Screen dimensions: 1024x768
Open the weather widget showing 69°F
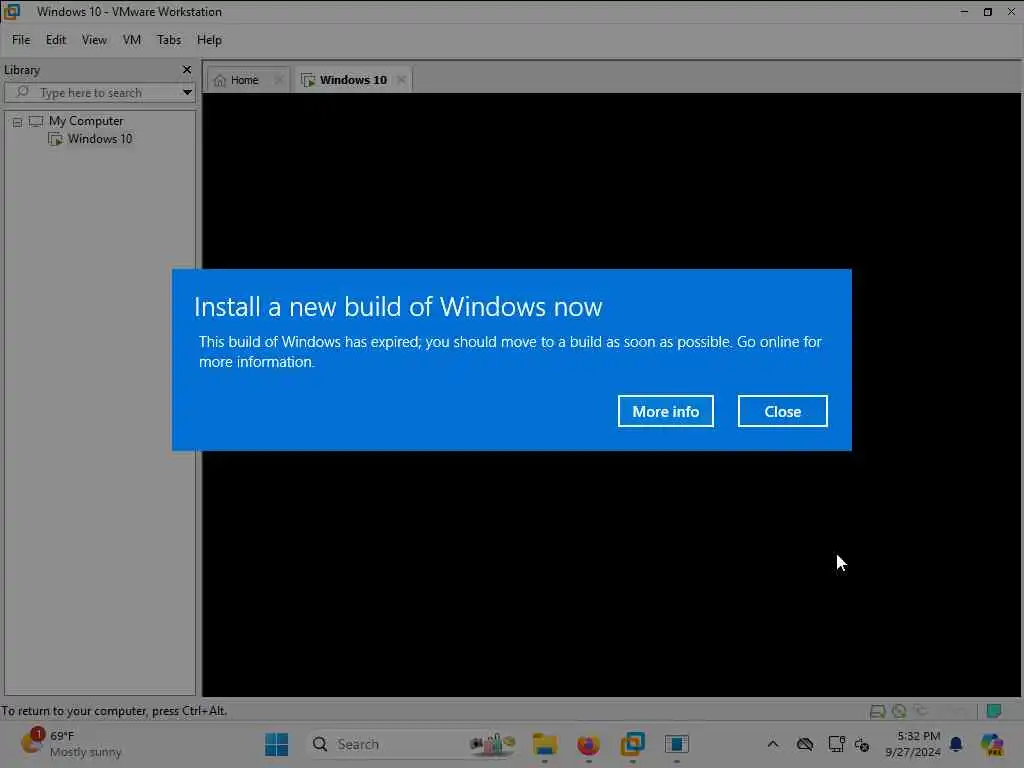pyautogui.click(x=72, y=744)
